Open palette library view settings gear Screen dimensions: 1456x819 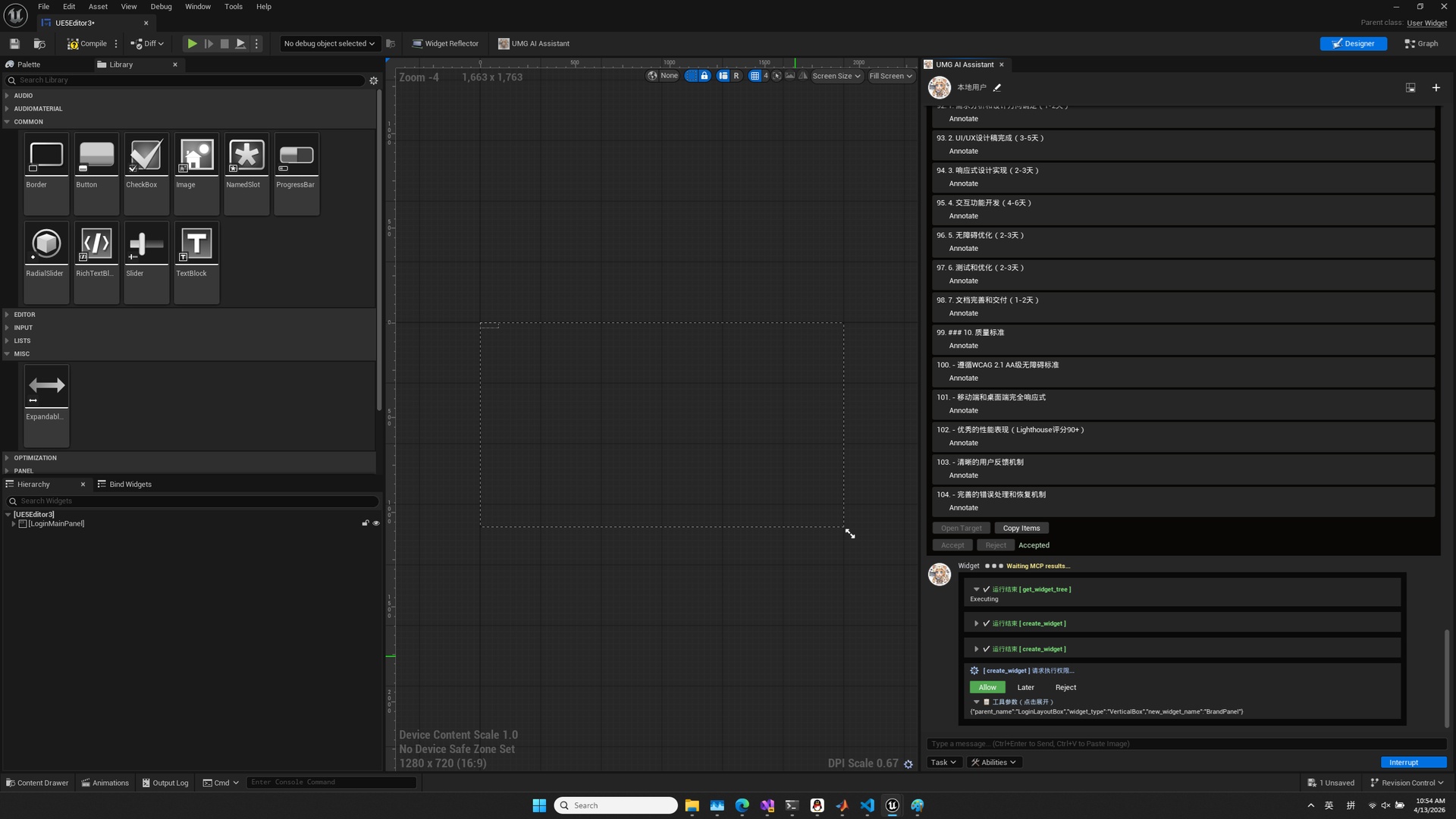373,80
